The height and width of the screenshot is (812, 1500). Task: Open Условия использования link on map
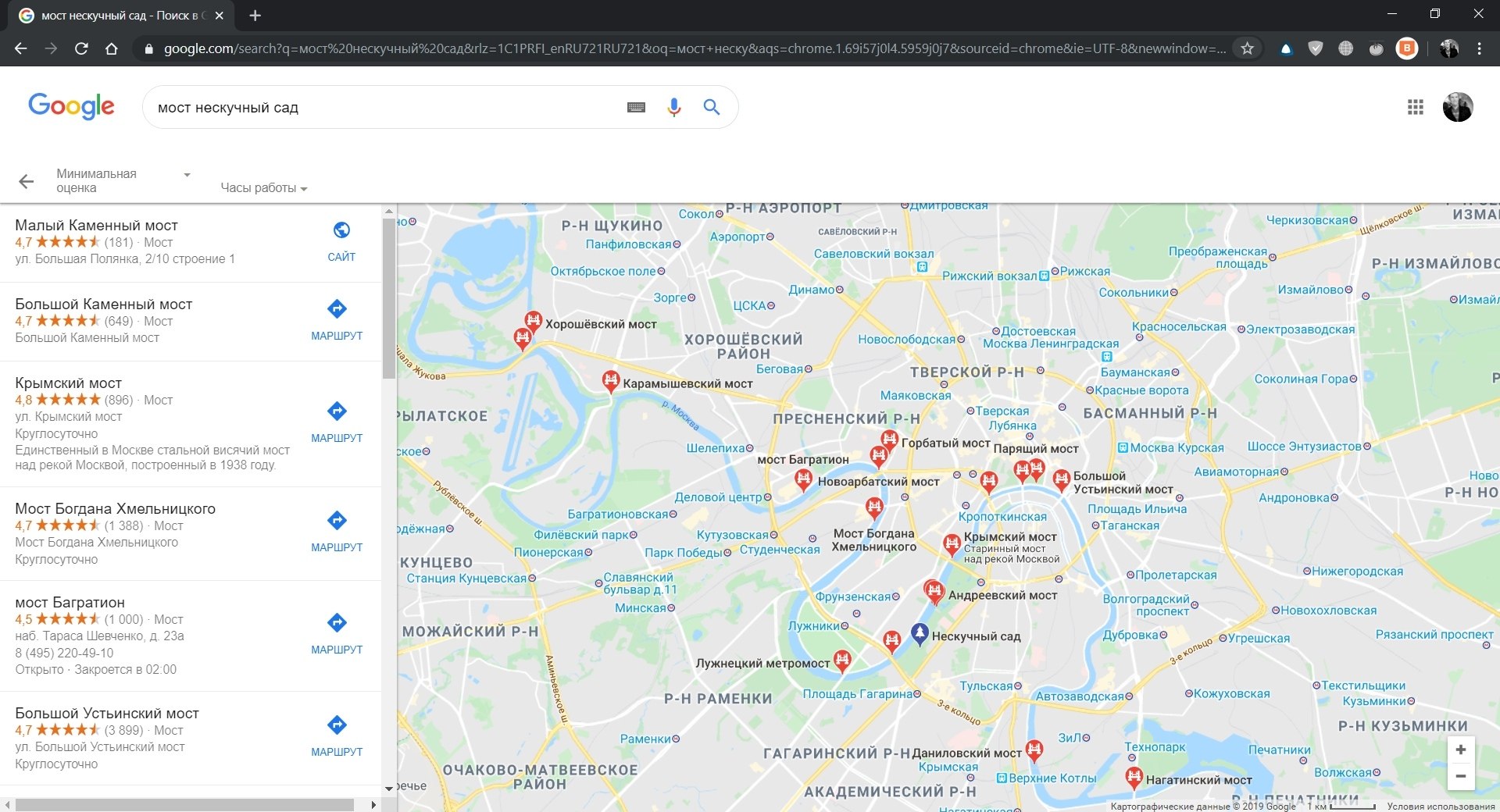pos(1441,807)
